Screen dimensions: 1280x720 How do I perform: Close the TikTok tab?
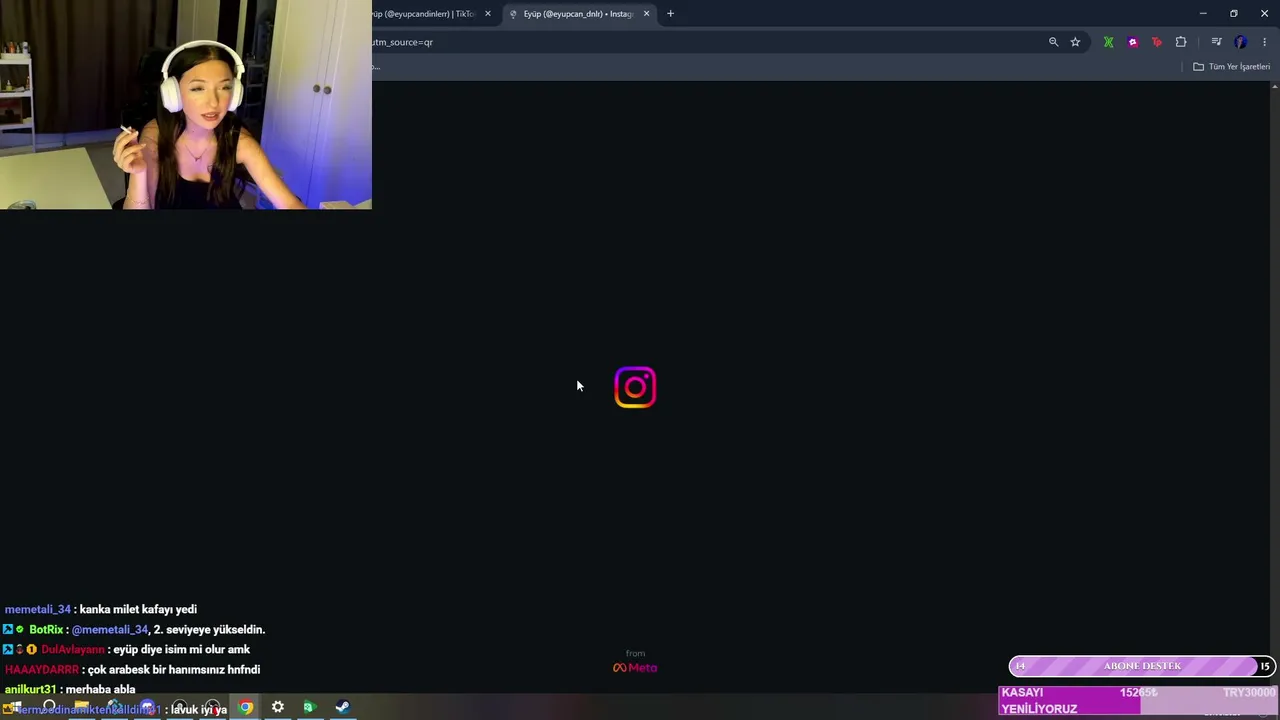coord(488,14)
